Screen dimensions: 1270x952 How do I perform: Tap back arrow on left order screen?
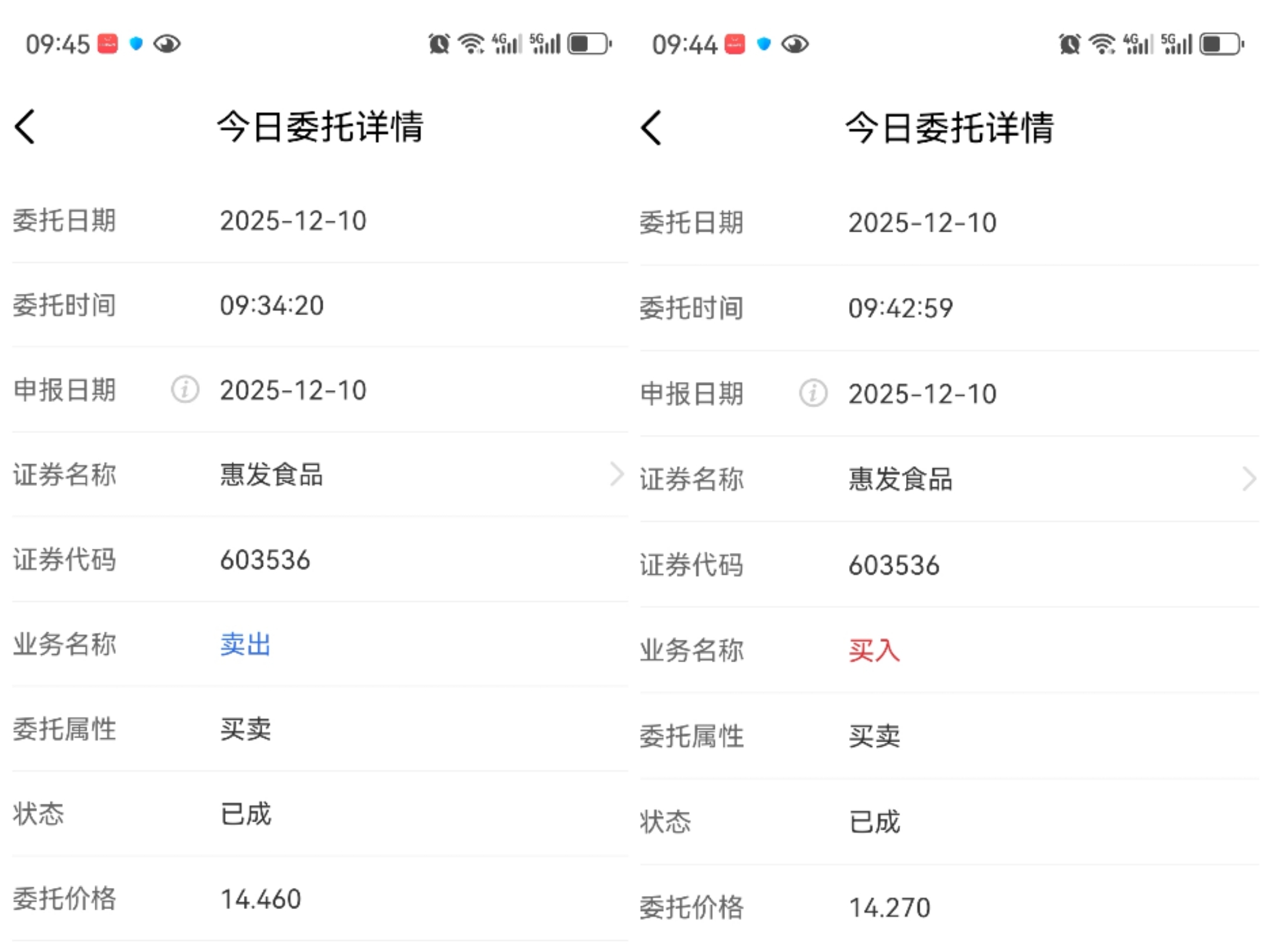25,126
